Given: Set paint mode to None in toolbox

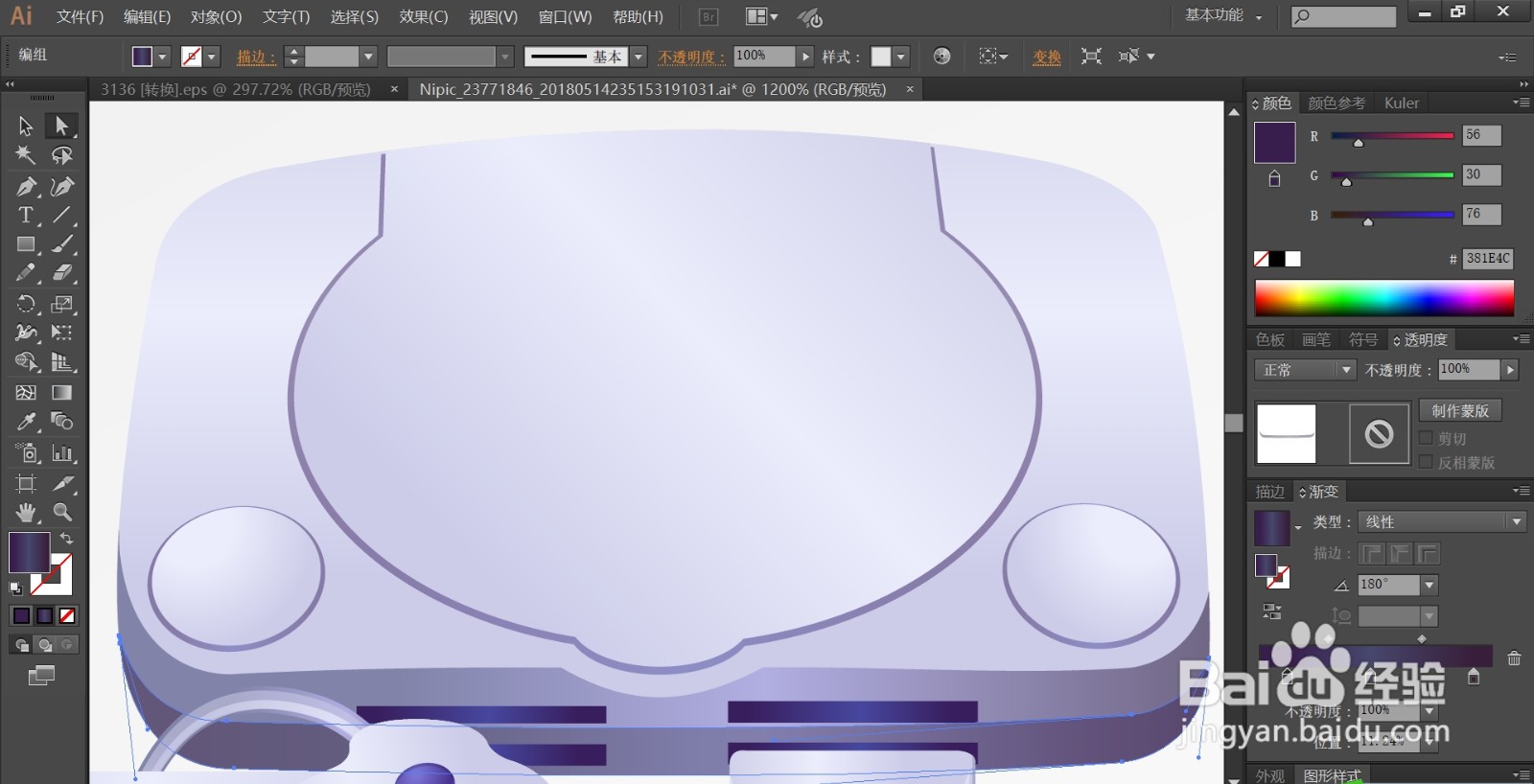Looking at the screenshot, I should [67, 615].
